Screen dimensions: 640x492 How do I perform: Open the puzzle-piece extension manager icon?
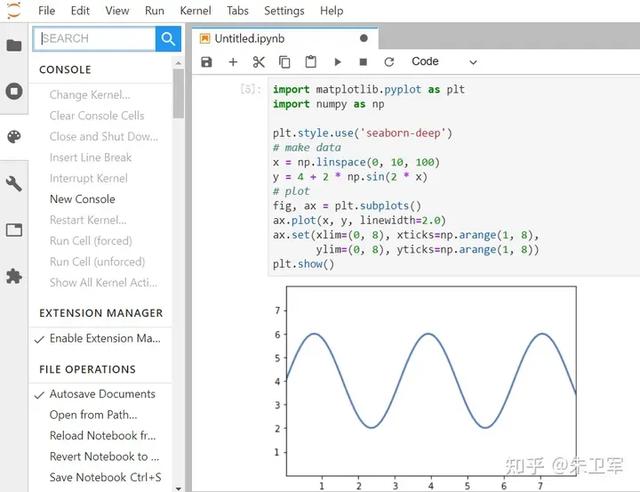14,276
